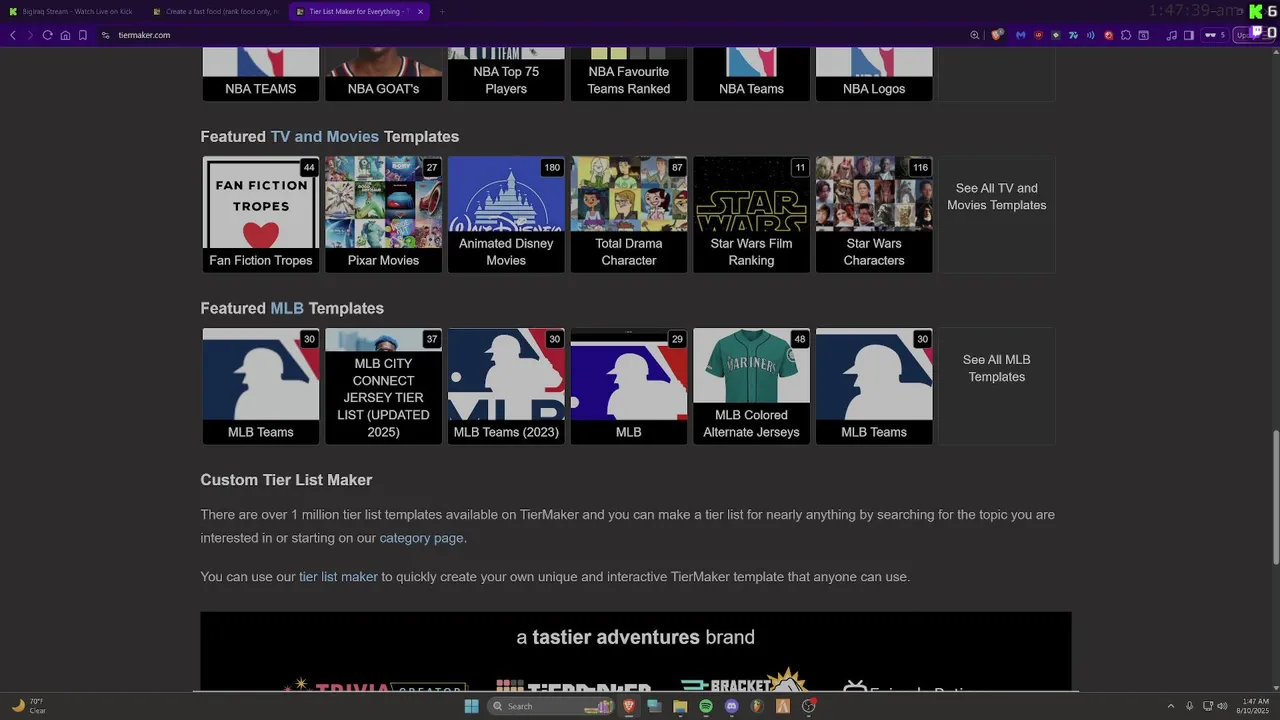Click the MLB link in Featured heading

[287, 309]
